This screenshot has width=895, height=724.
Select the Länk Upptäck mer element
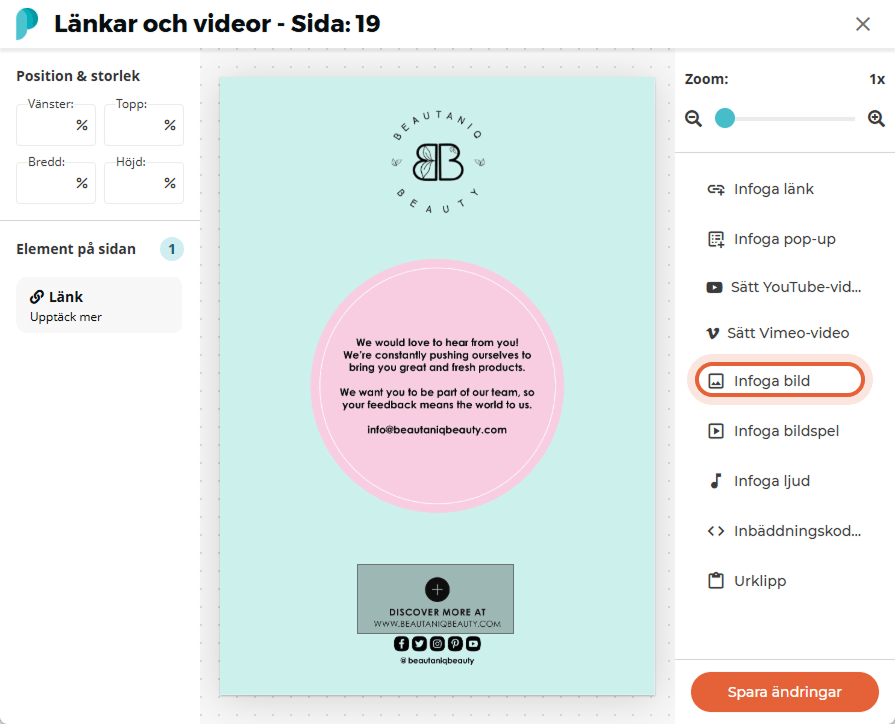99,305
